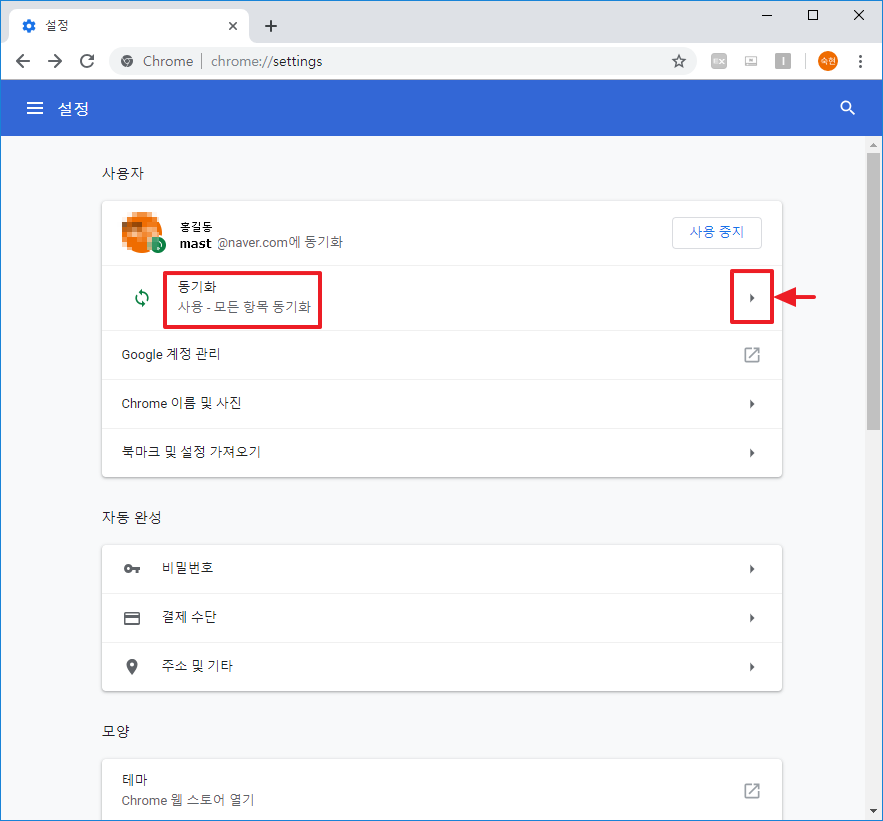Click the 설정 title in blue header

[x=73, y=108]
